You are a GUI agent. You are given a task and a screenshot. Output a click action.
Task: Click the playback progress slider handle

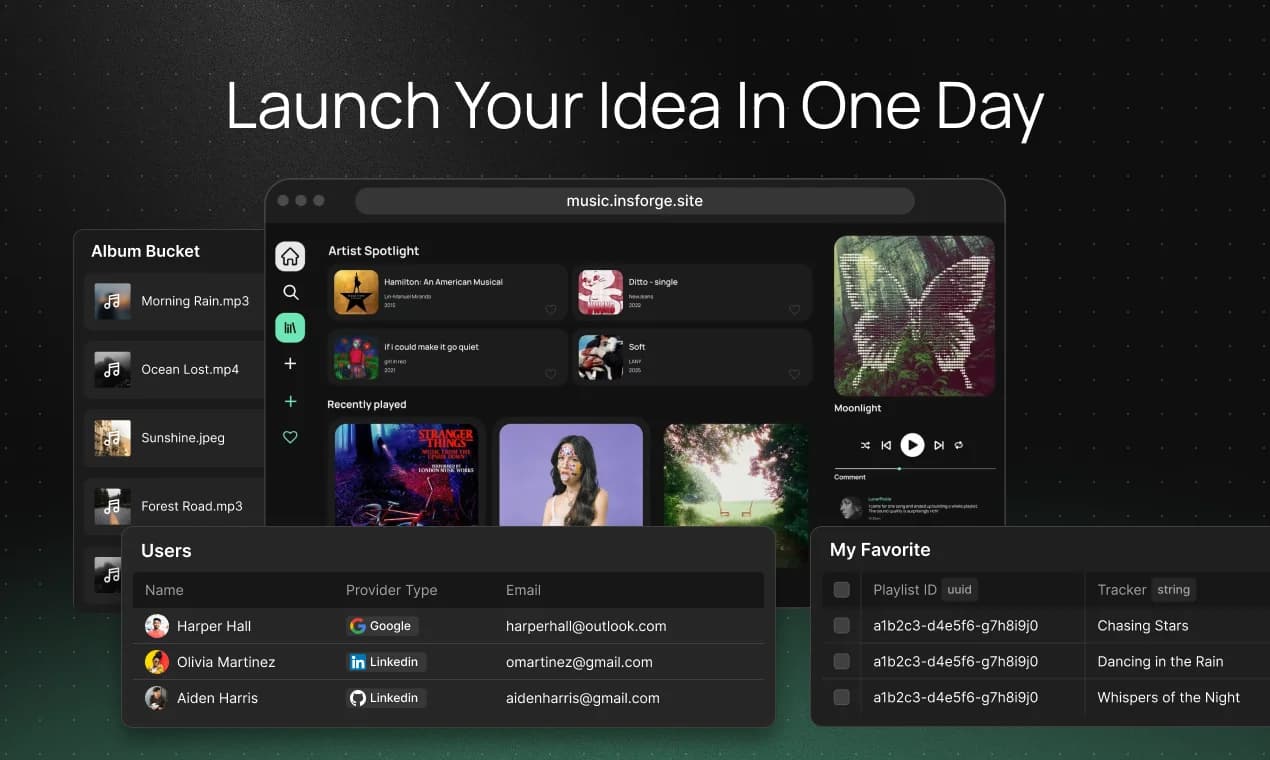click(x=899, y=468)
